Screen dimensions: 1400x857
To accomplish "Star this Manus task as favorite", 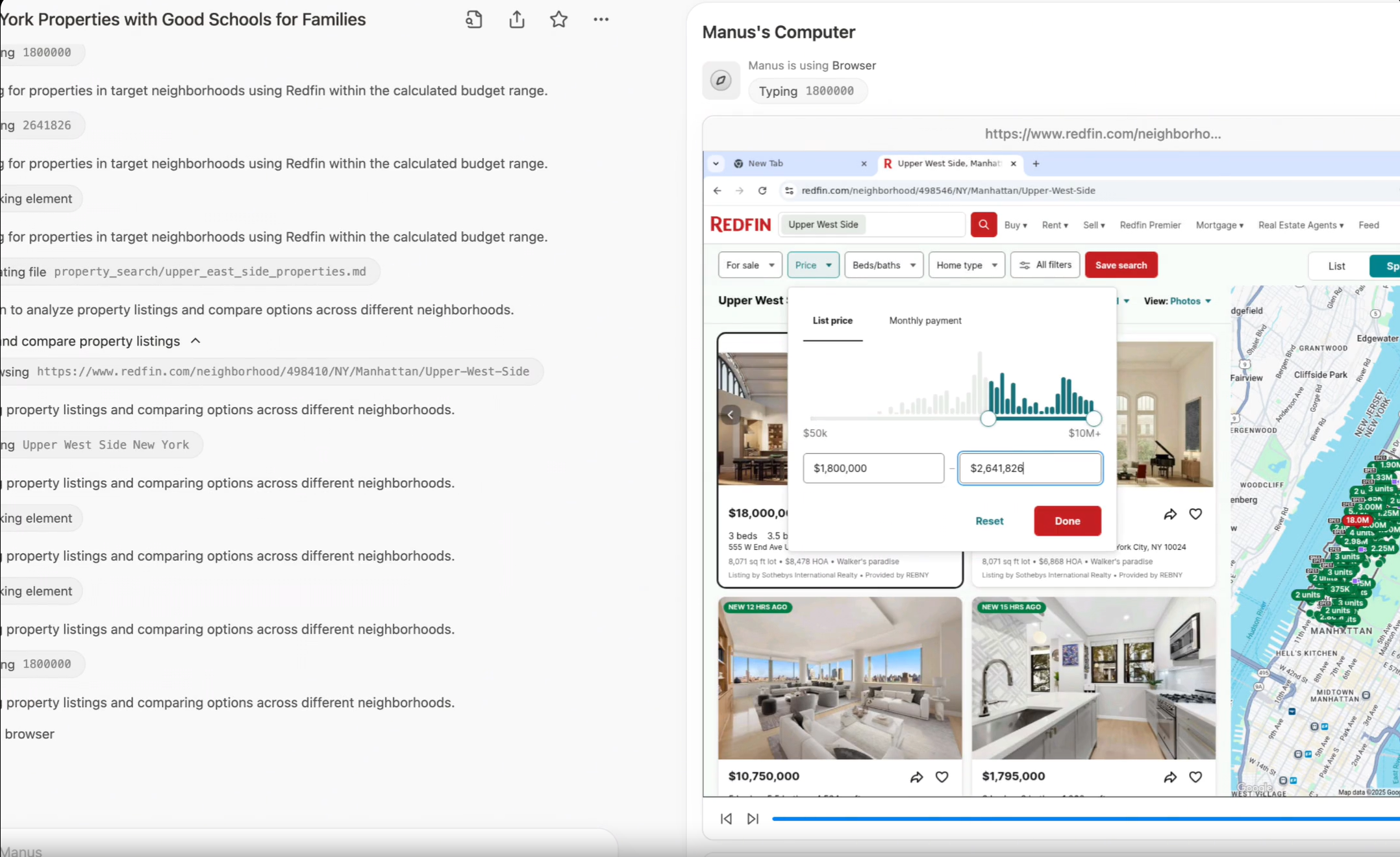I will 559,19.
